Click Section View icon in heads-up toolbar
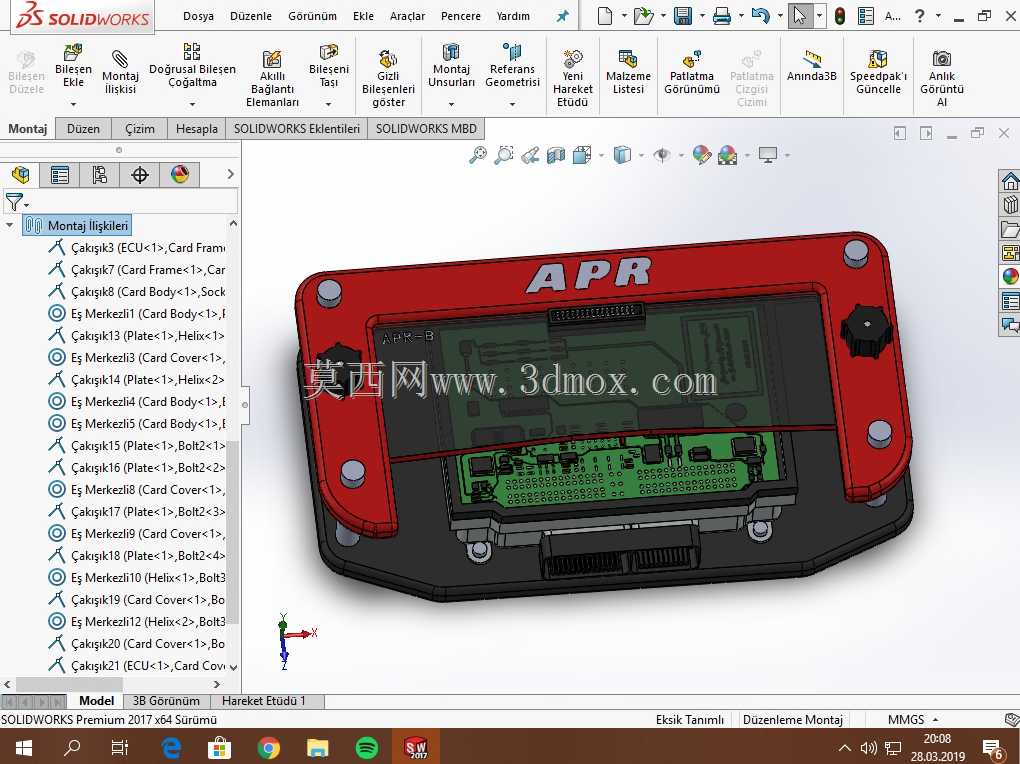1020x764 pixels. tap(556, 155)
